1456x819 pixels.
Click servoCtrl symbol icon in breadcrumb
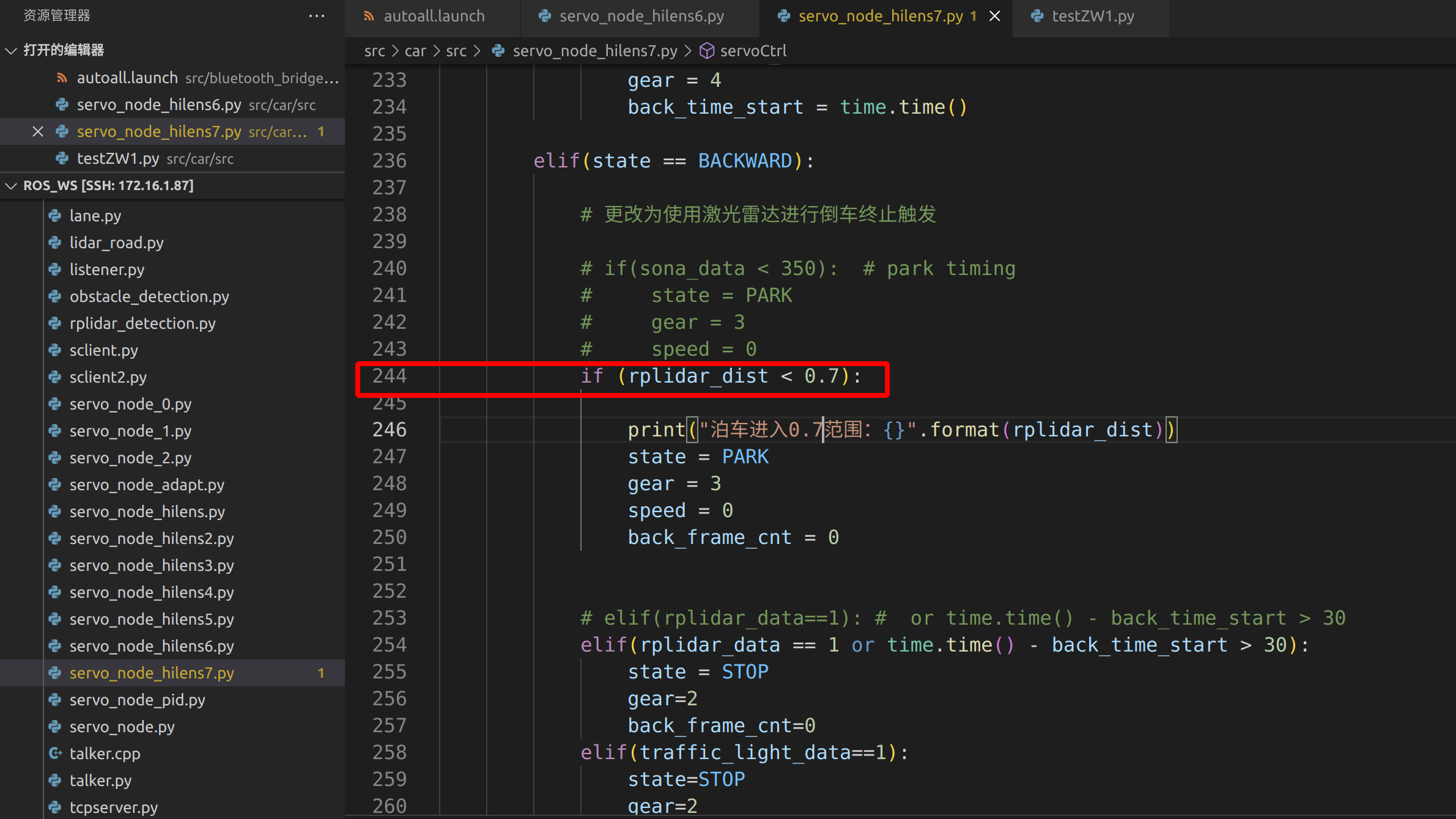tap(707, 51)
